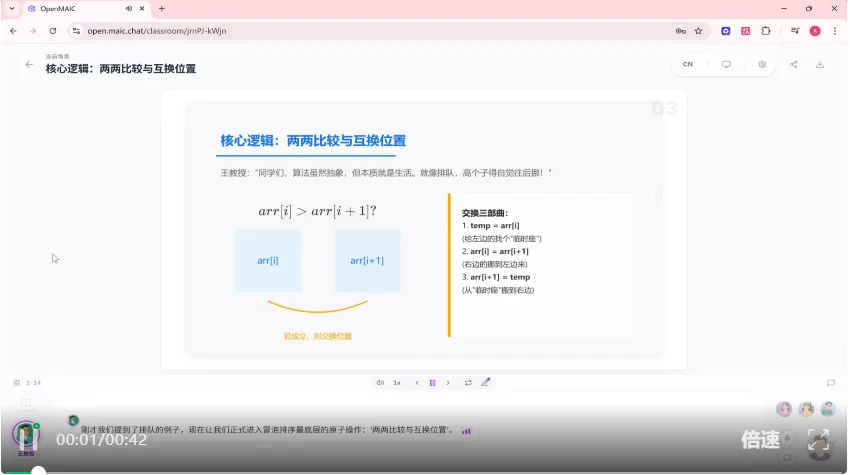
Task: Open the browser profile avatar A
Action: coord(815,31)
